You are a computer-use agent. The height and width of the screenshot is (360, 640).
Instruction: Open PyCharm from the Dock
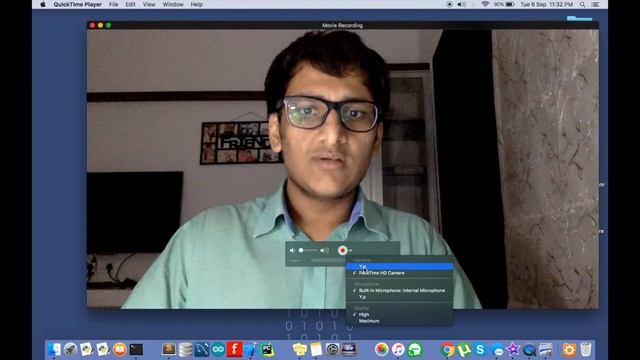tap(267, 350)
